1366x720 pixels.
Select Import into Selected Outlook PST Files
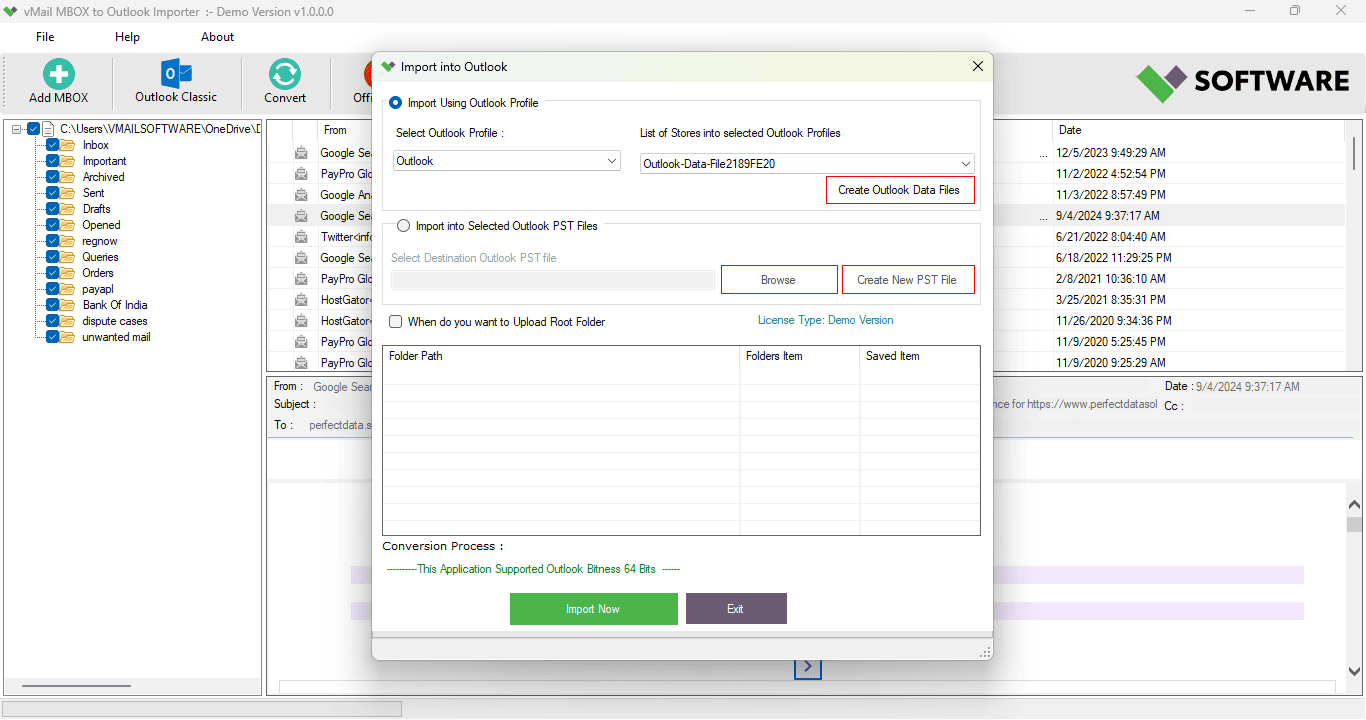tap(403, 226)
